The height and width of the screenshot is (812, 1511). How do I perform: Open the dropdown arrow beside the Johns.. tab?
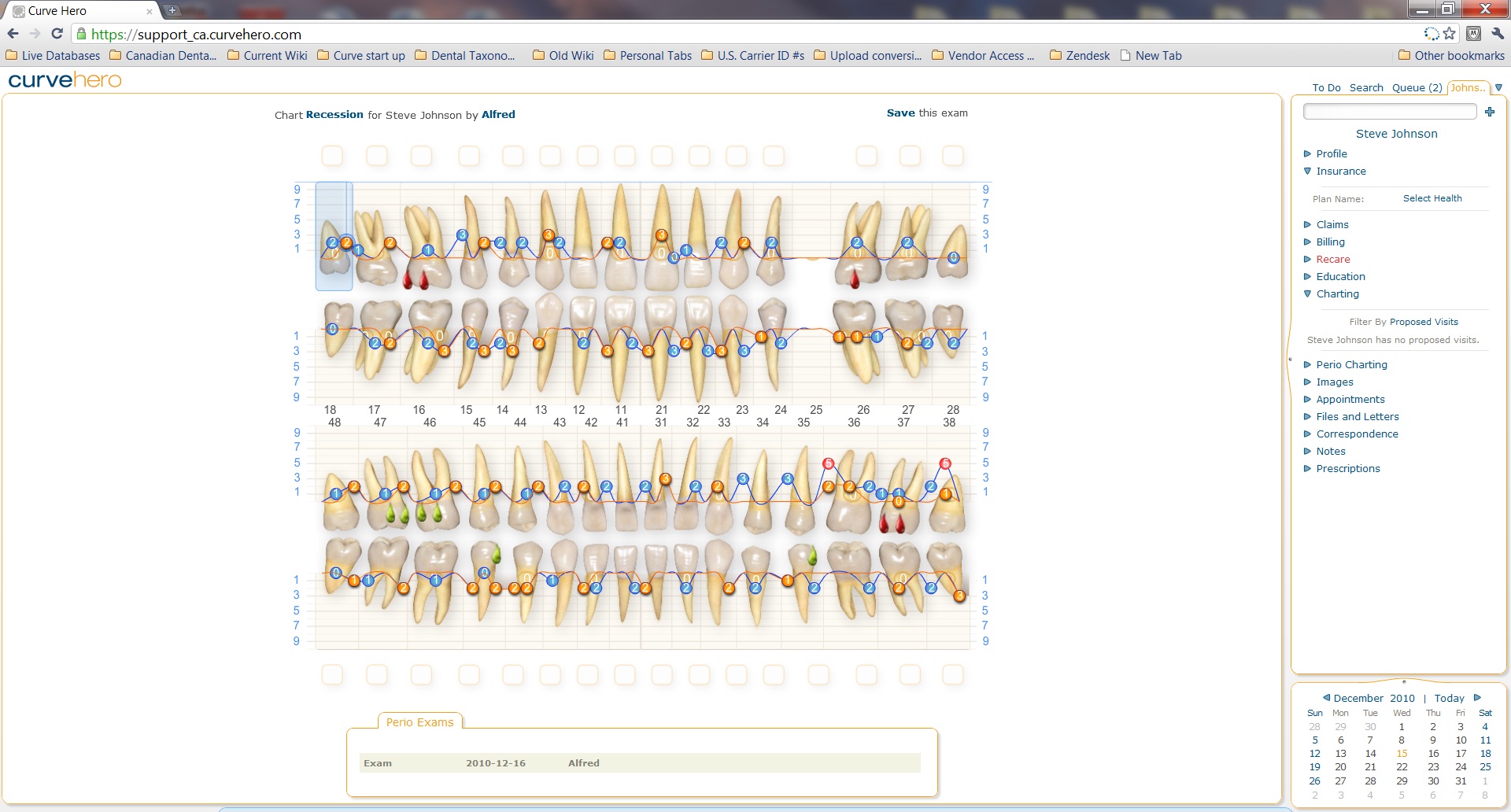(x=1498, y=88)
